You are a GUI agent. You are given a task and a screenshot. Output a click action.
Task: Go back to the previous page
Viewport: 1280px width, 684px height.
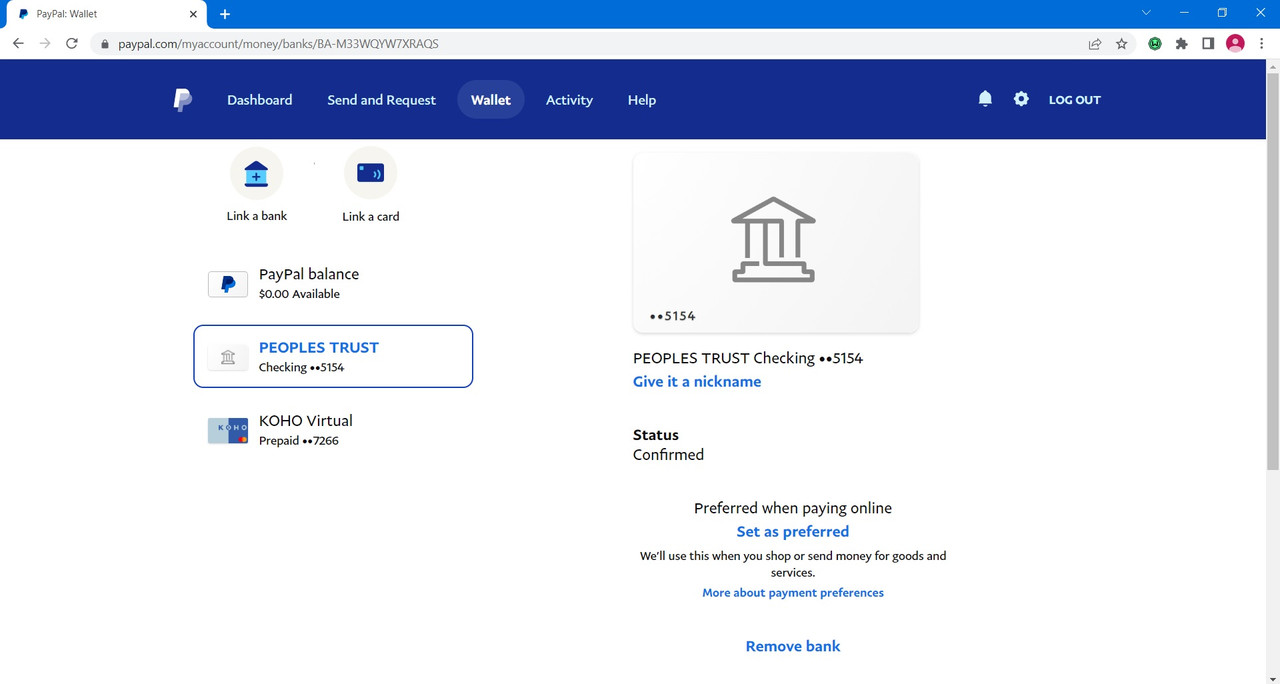(18, 43)
